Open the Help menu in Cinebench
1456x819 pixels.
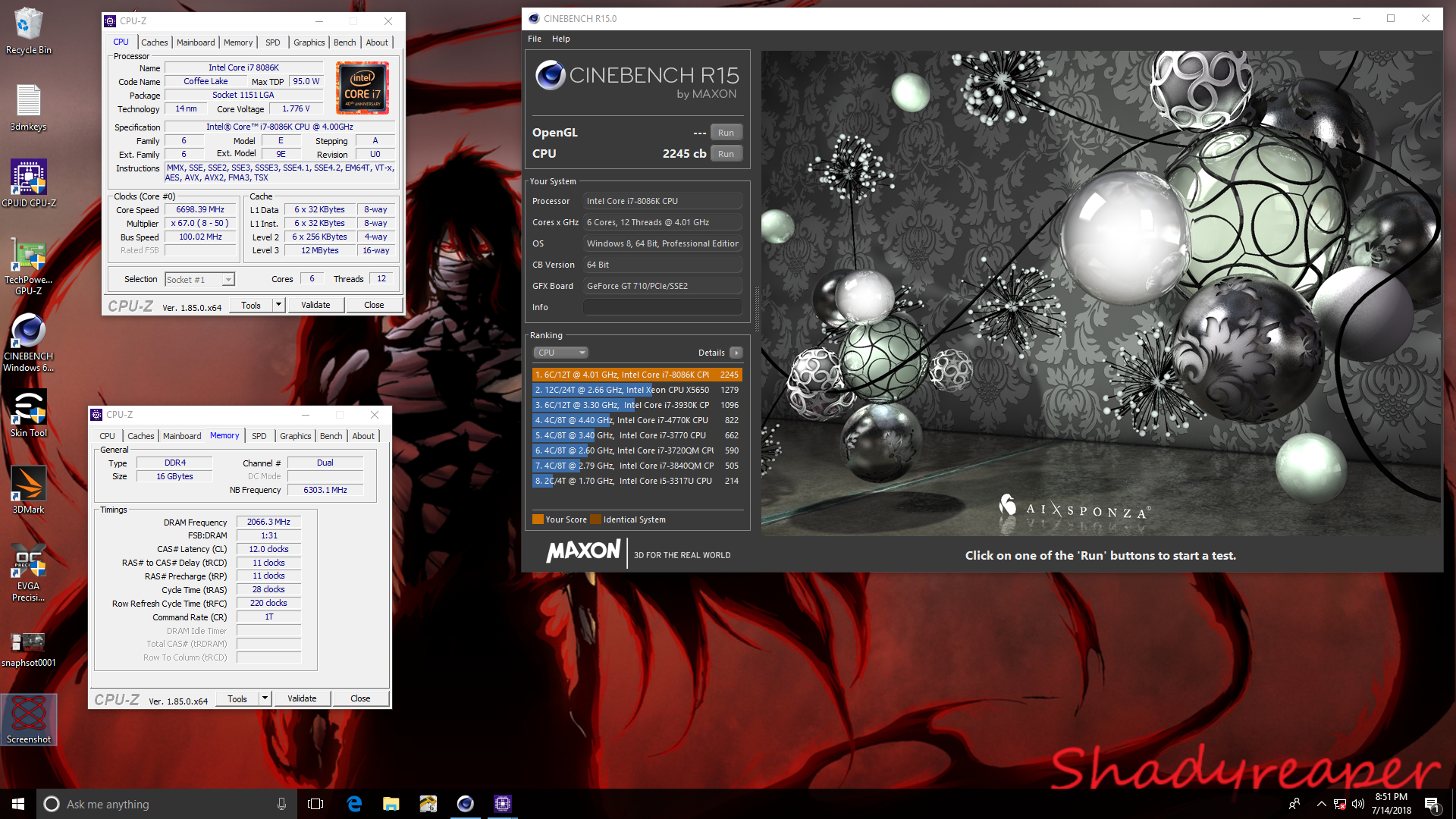[561, 39]
